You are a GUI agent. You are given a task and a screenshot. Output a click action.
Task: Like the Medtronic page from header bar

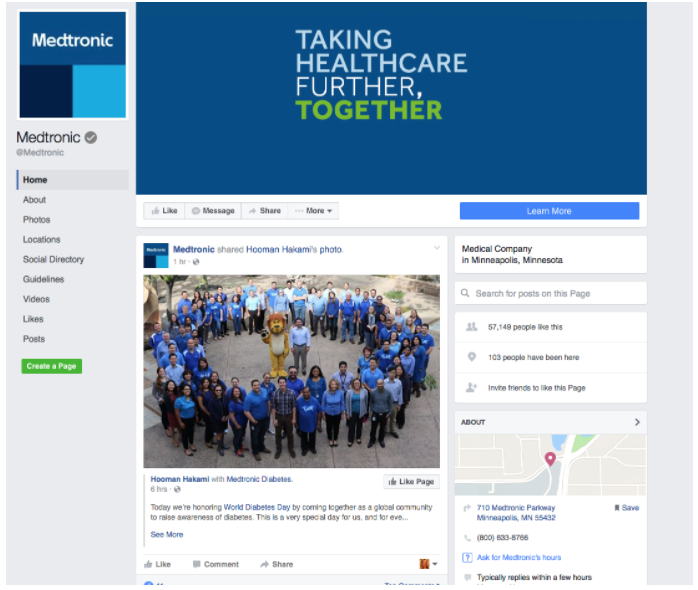(164, 211)
